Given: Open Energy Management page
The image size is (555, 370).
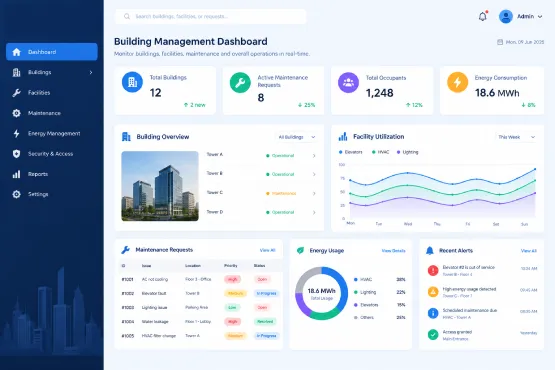Looking at the screenshot, I should pyautogui.click(x=52, y=133).
